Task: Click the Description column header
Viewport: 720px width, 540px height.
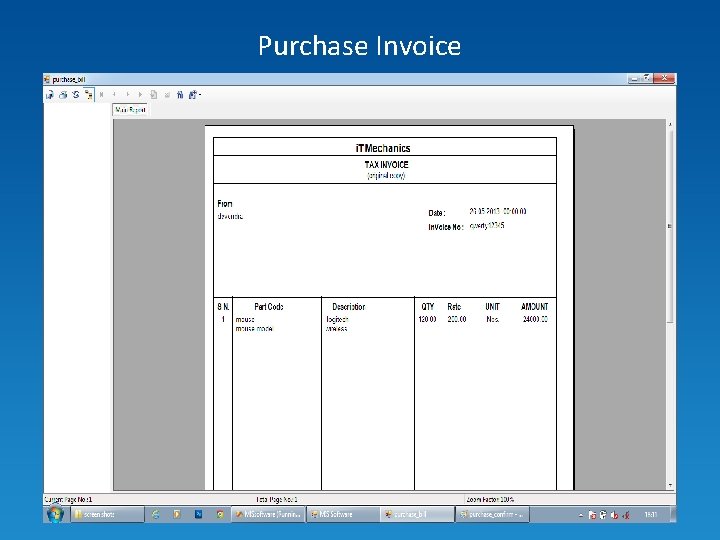Action: click(349, 307)
